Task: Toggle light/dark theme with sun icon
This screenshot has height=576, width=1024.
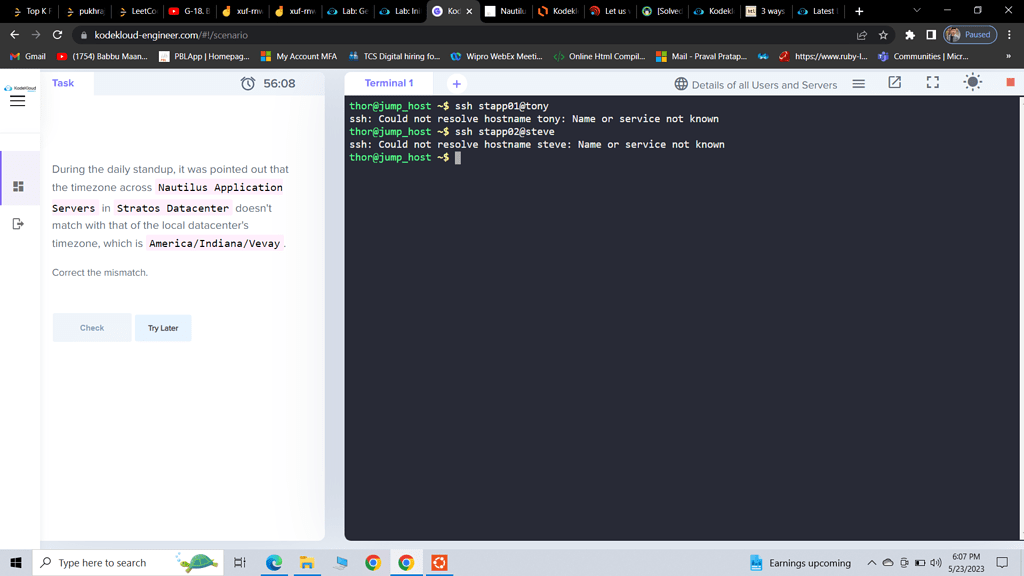Action: pos(972,83)
